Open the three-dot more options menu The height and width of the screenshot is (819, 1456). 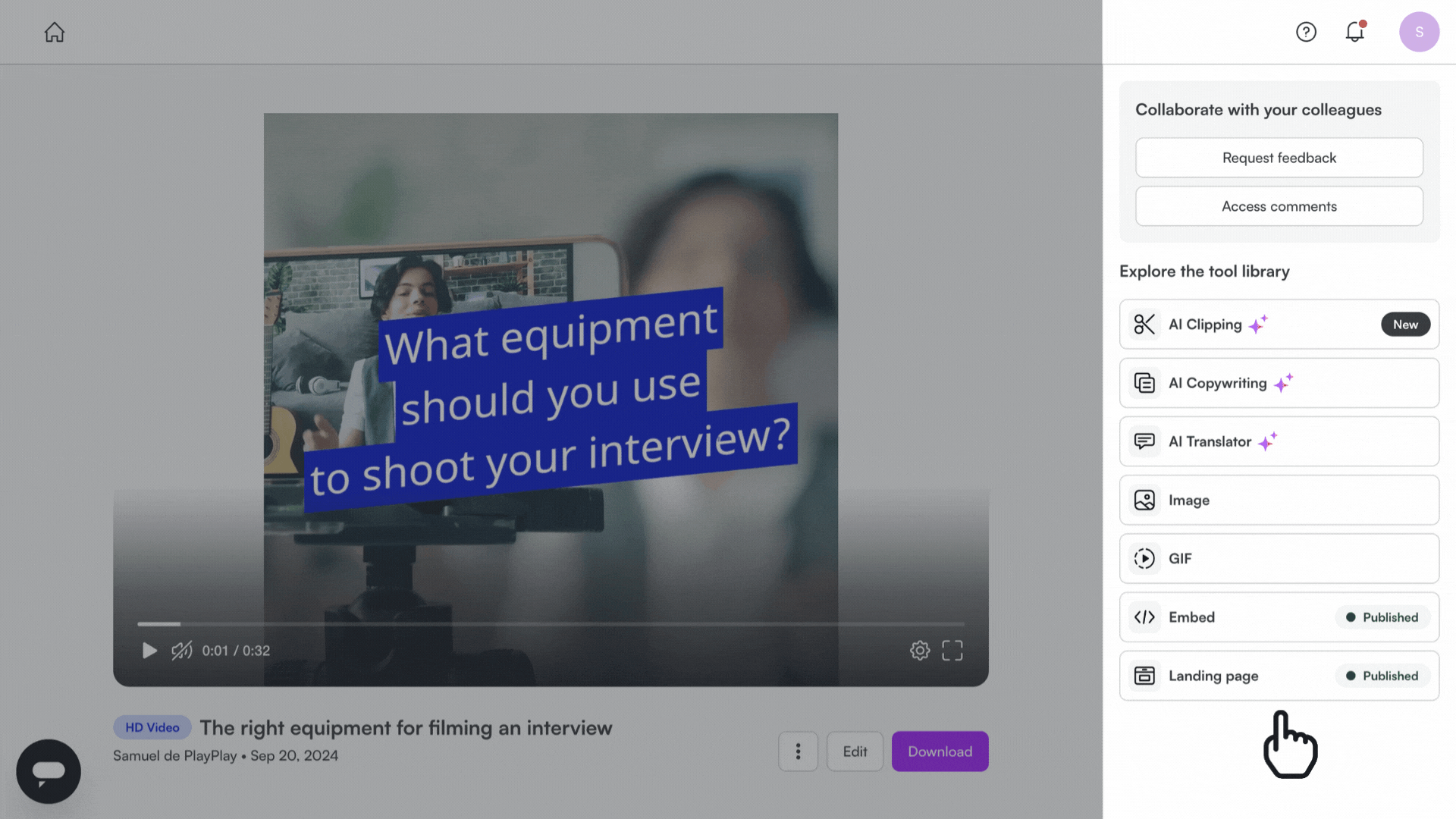click(x=798, y=752)
